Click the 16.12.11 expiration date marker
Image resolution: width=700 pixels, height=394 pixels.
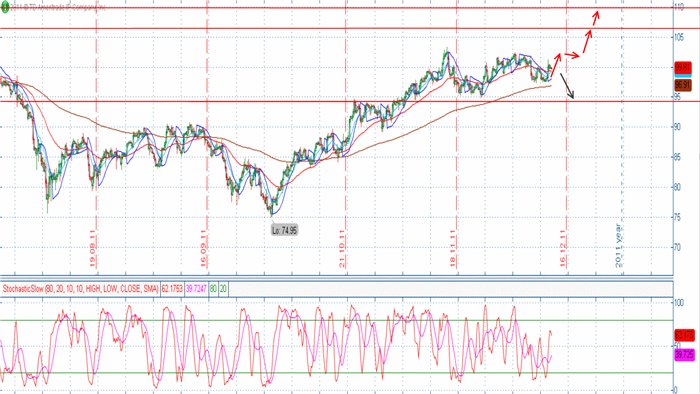(x=563, y=249)
